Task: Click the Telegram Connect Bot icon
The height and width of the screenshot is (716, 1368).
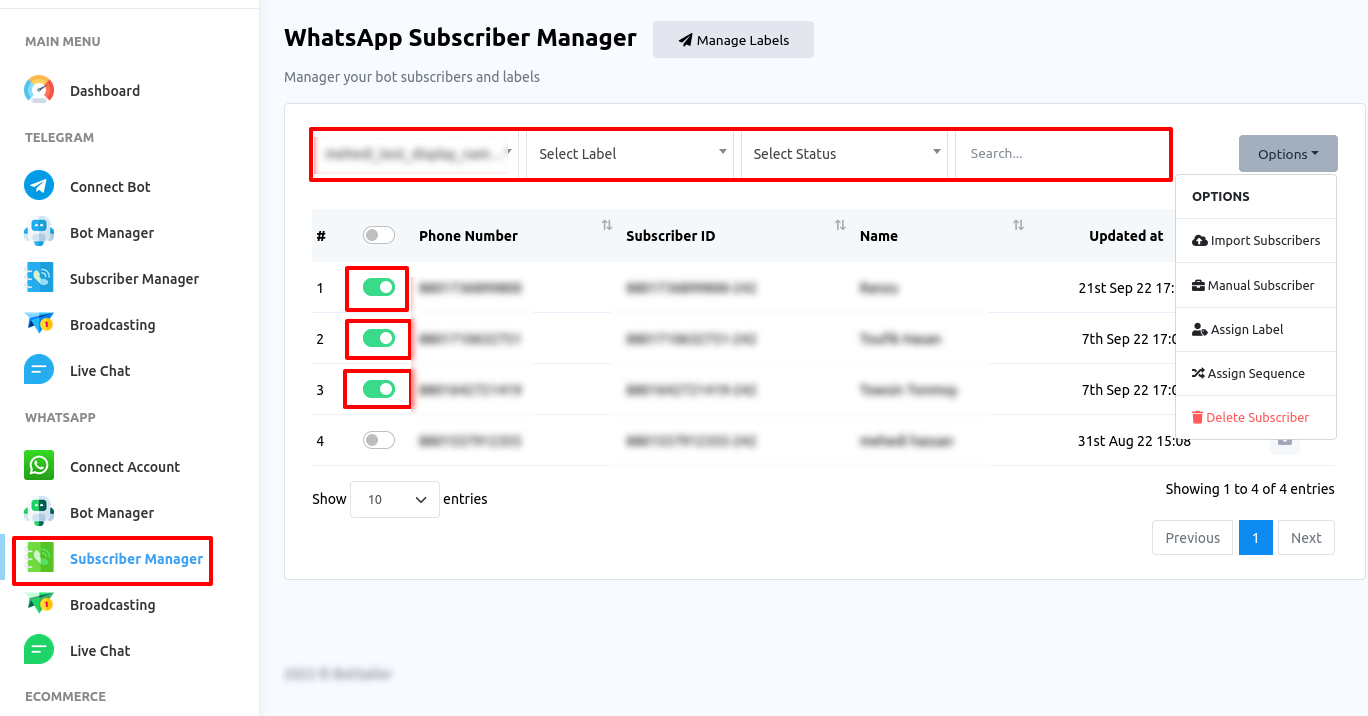Action: coord(39,186)
